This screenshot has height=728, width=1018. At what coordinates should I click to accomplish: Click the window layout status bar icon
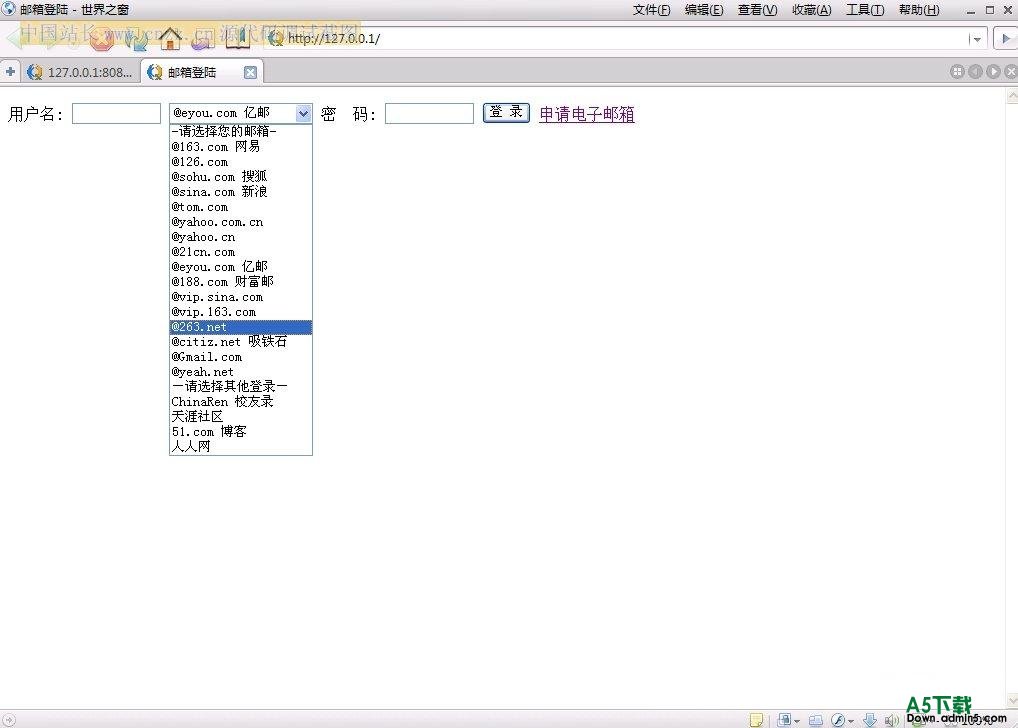pyautogui.click(x=815, y=720)
